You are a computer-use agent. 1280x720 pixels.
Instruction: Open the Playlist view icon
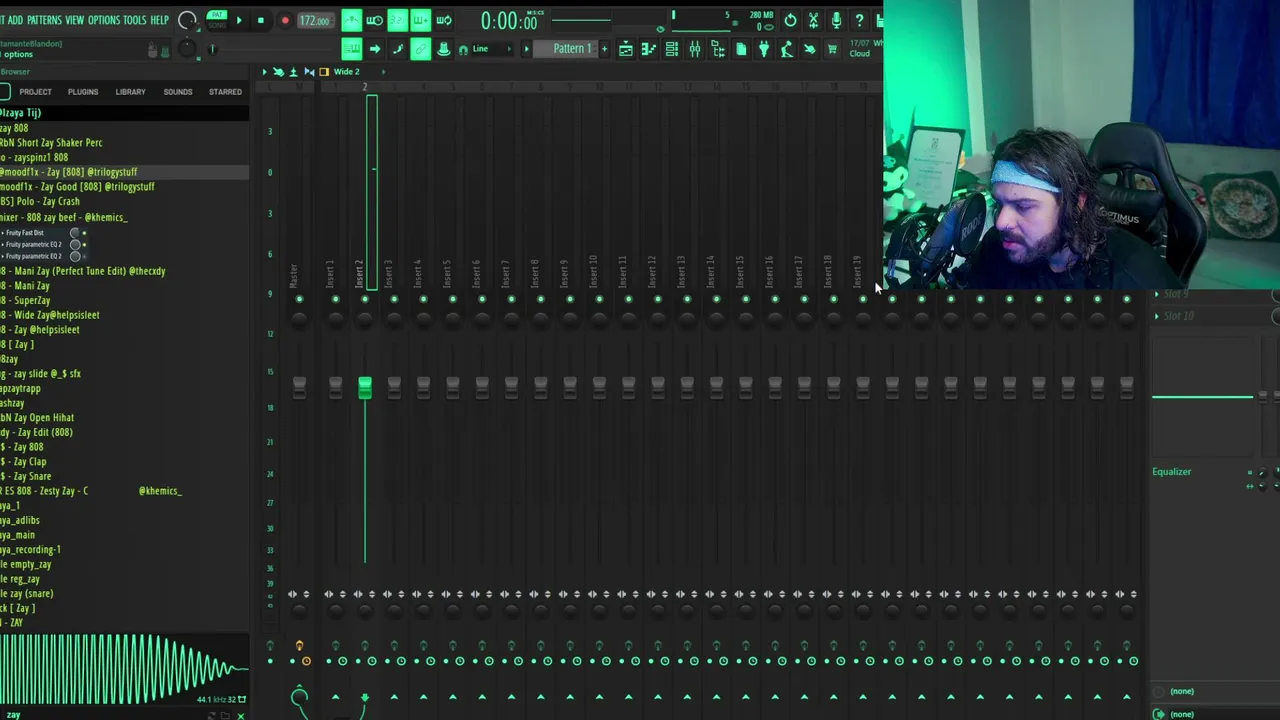[x=626, y=49]
